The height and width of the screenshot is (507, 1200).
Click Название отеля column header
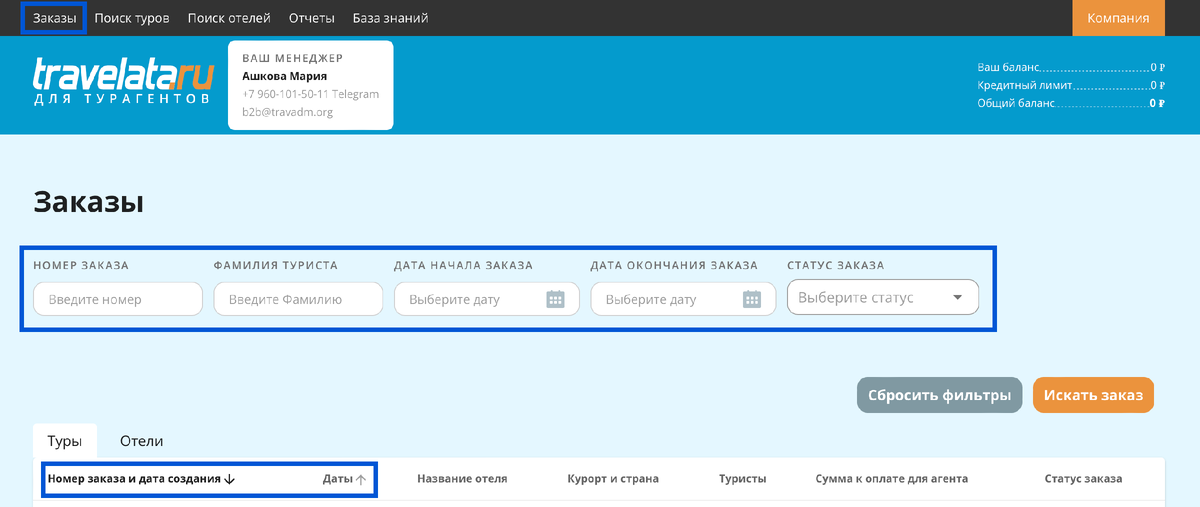[462, 479]
